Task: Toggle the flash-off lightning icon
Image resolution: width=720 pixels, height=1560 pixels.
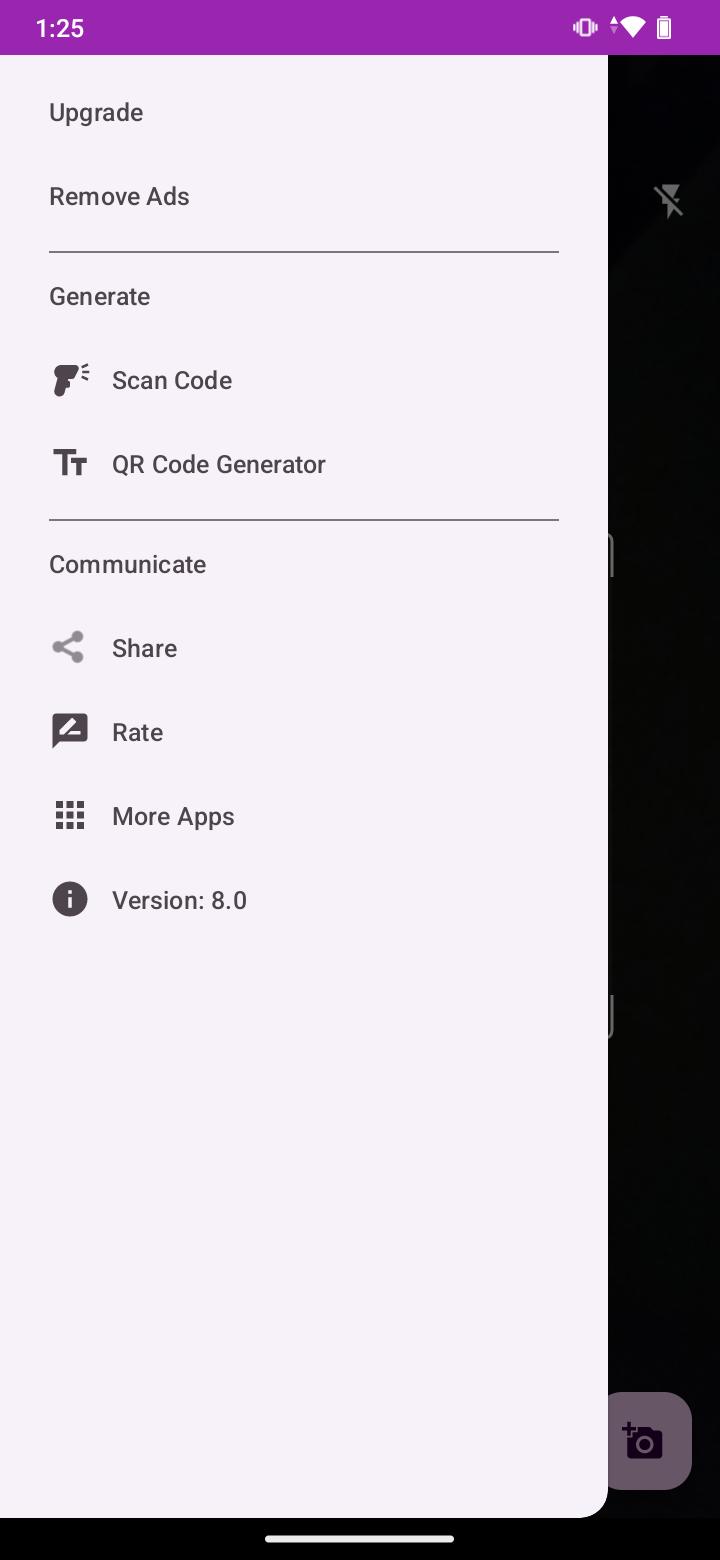Action: [x=669, y=201]
